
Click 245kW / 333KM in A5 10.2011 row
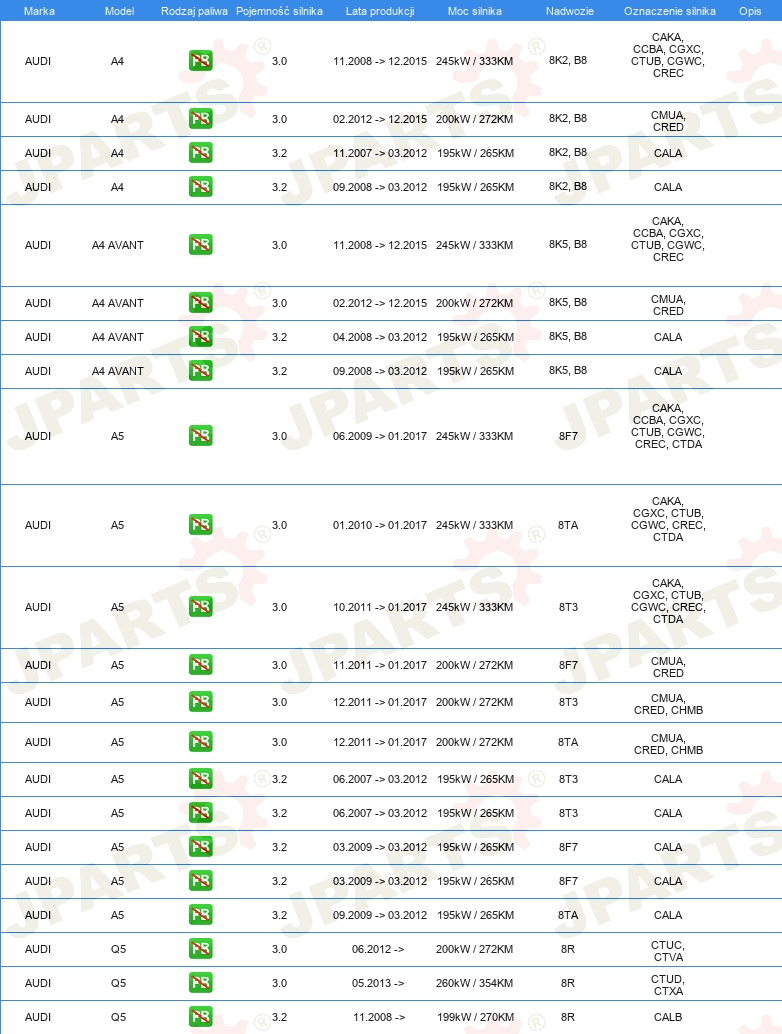[x=475, y=607]
